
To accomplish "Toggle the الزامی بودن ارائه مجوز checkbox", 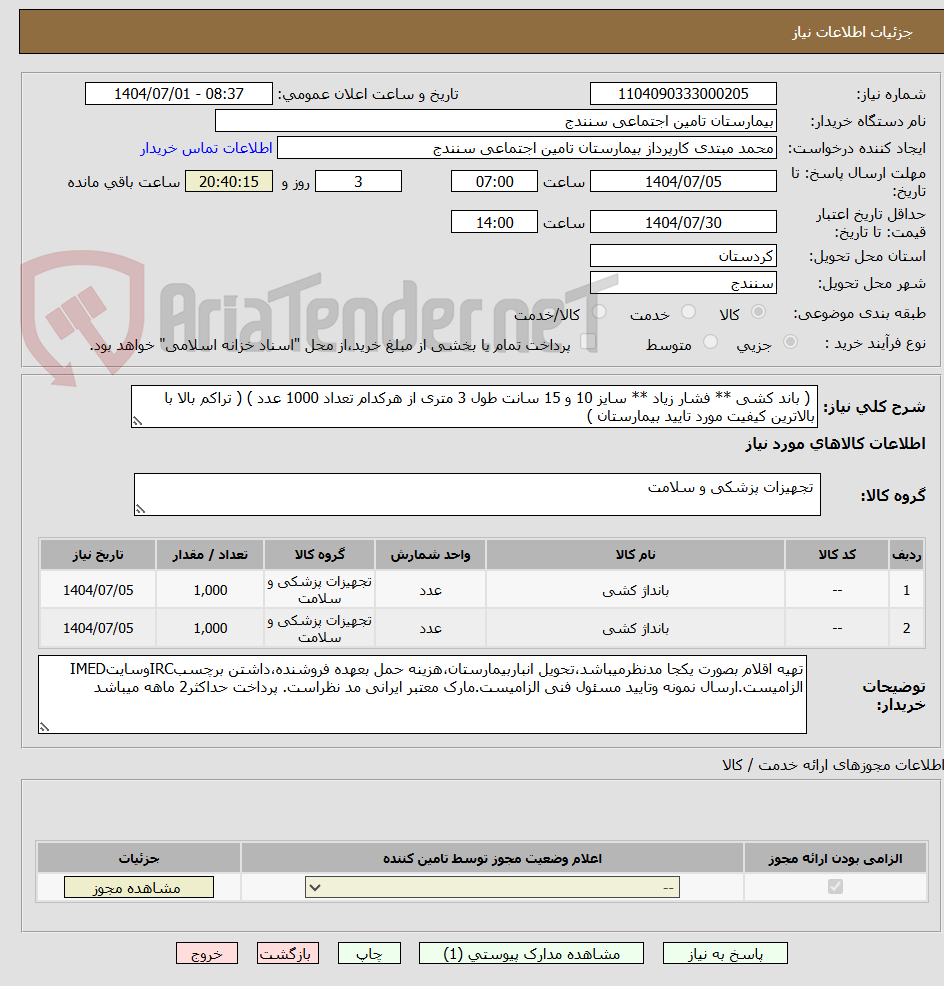I will coord(836,886).
